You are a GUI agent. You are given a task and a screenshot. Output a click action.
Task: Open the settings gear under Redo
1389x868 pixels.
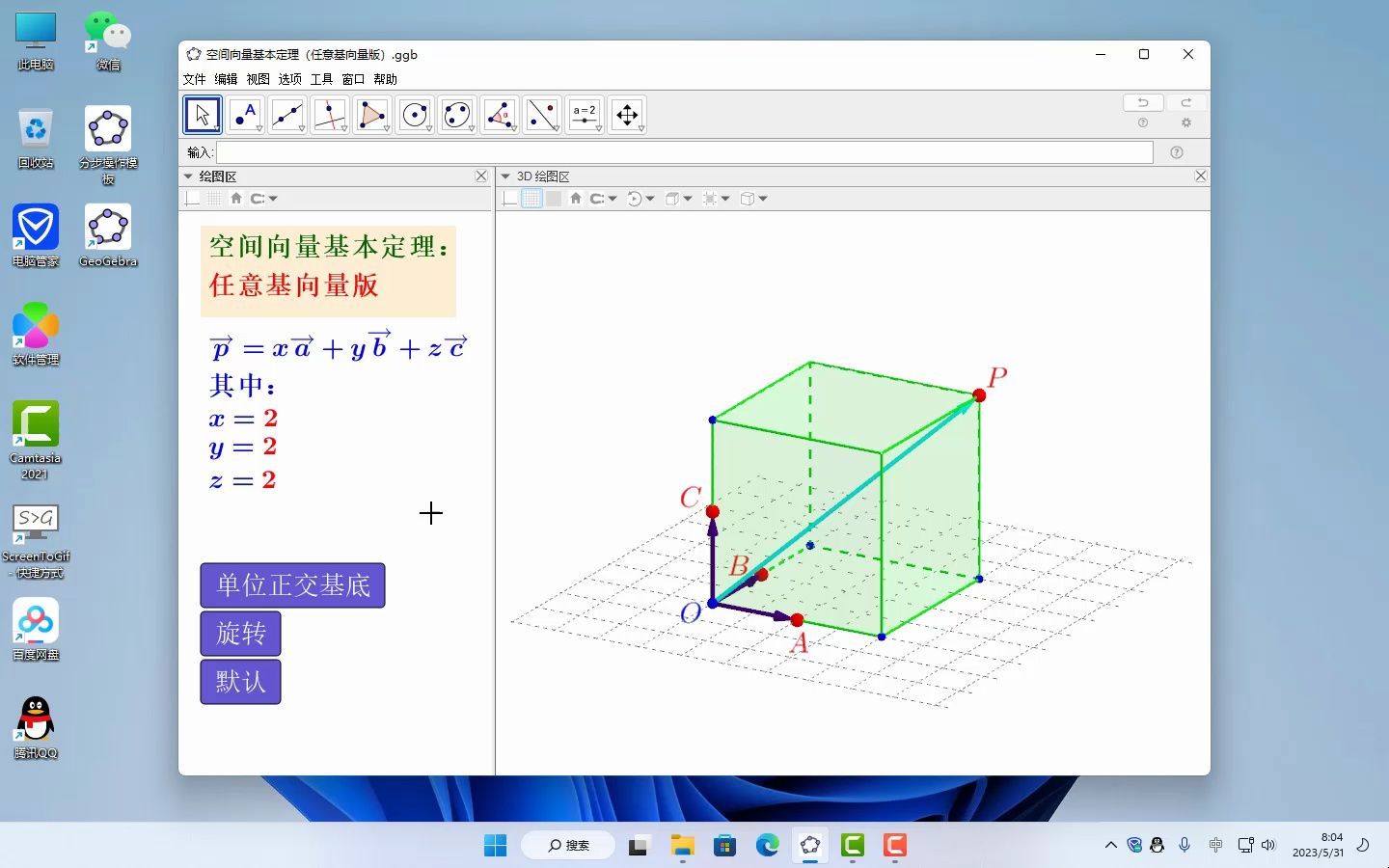(1186, 122)
